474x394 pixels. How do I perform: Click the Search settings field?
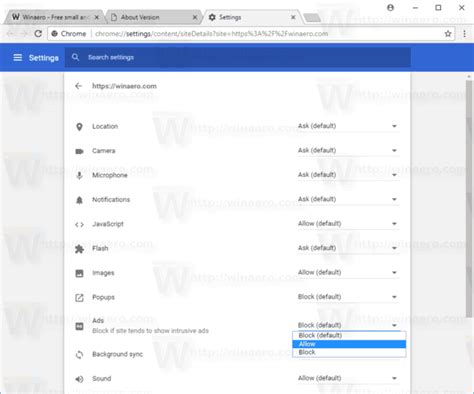tap(237, 57)
